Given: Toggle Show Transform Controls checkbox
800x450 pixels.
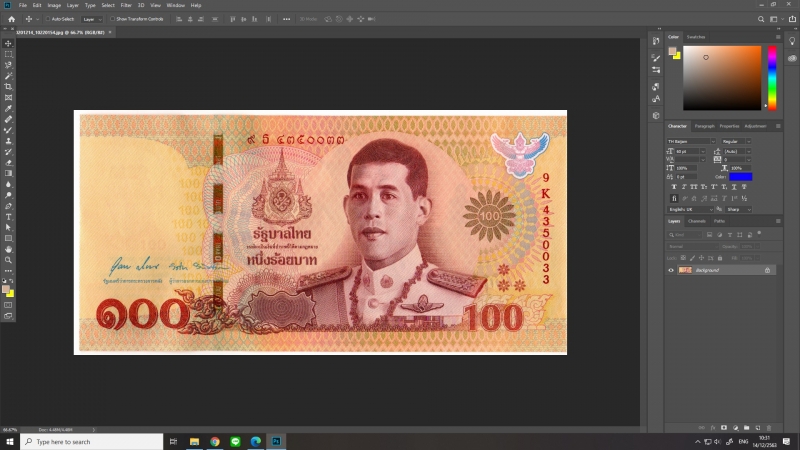Looking at the screenshot, I should pyautogui.click(x=112, y=19).
